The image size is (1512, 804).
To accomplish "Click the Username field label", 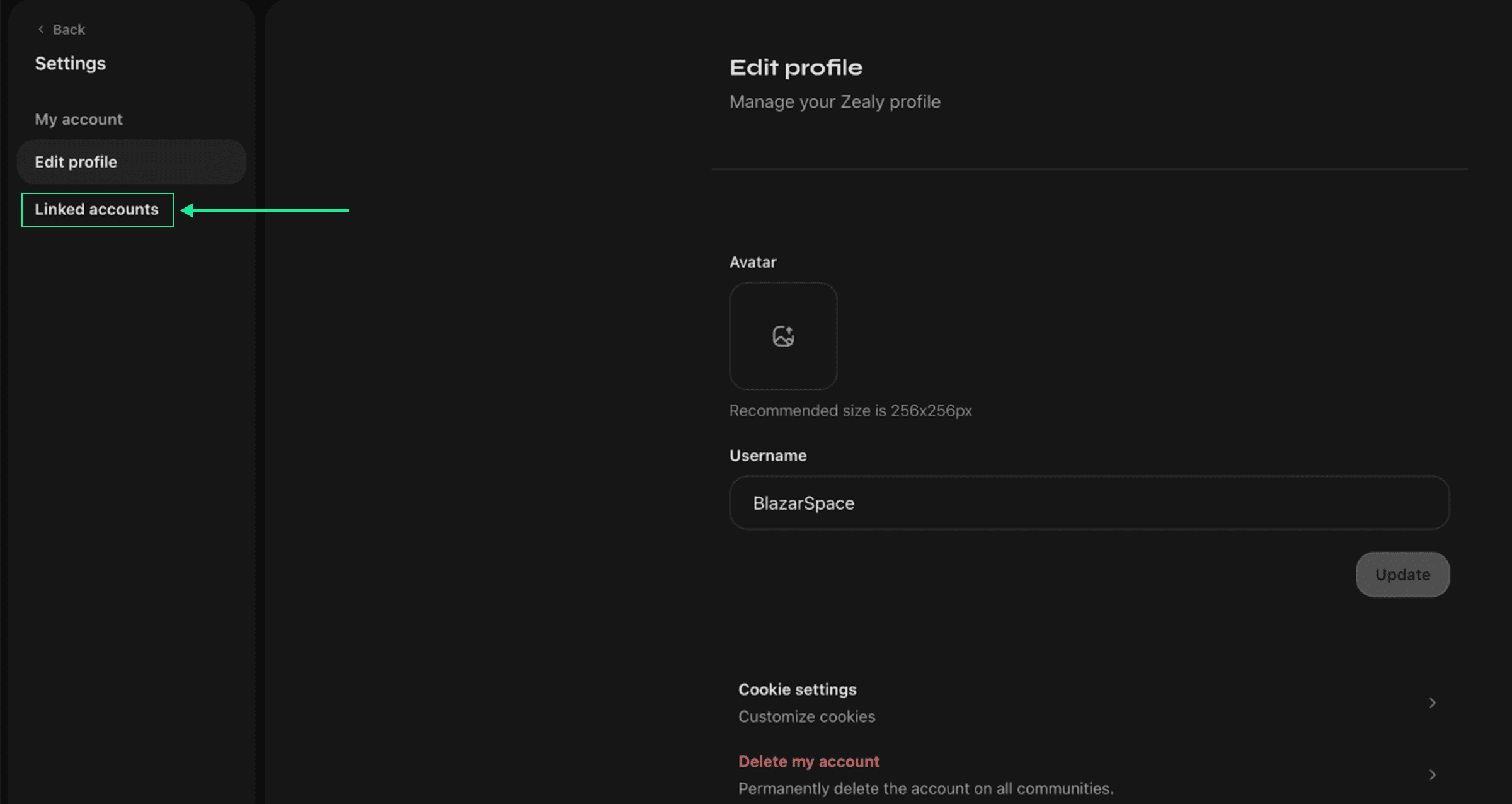I will pos(767,456).
